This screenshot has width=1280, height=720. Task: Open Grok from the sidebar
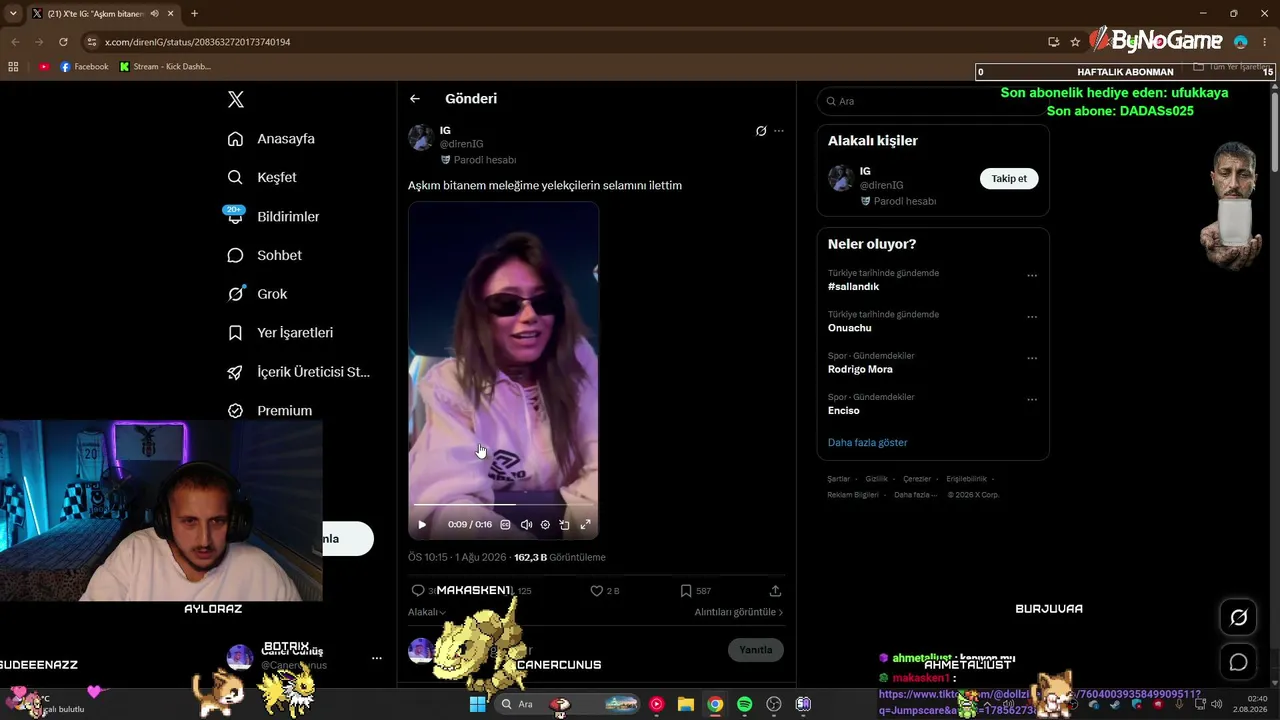coord(257,294)
